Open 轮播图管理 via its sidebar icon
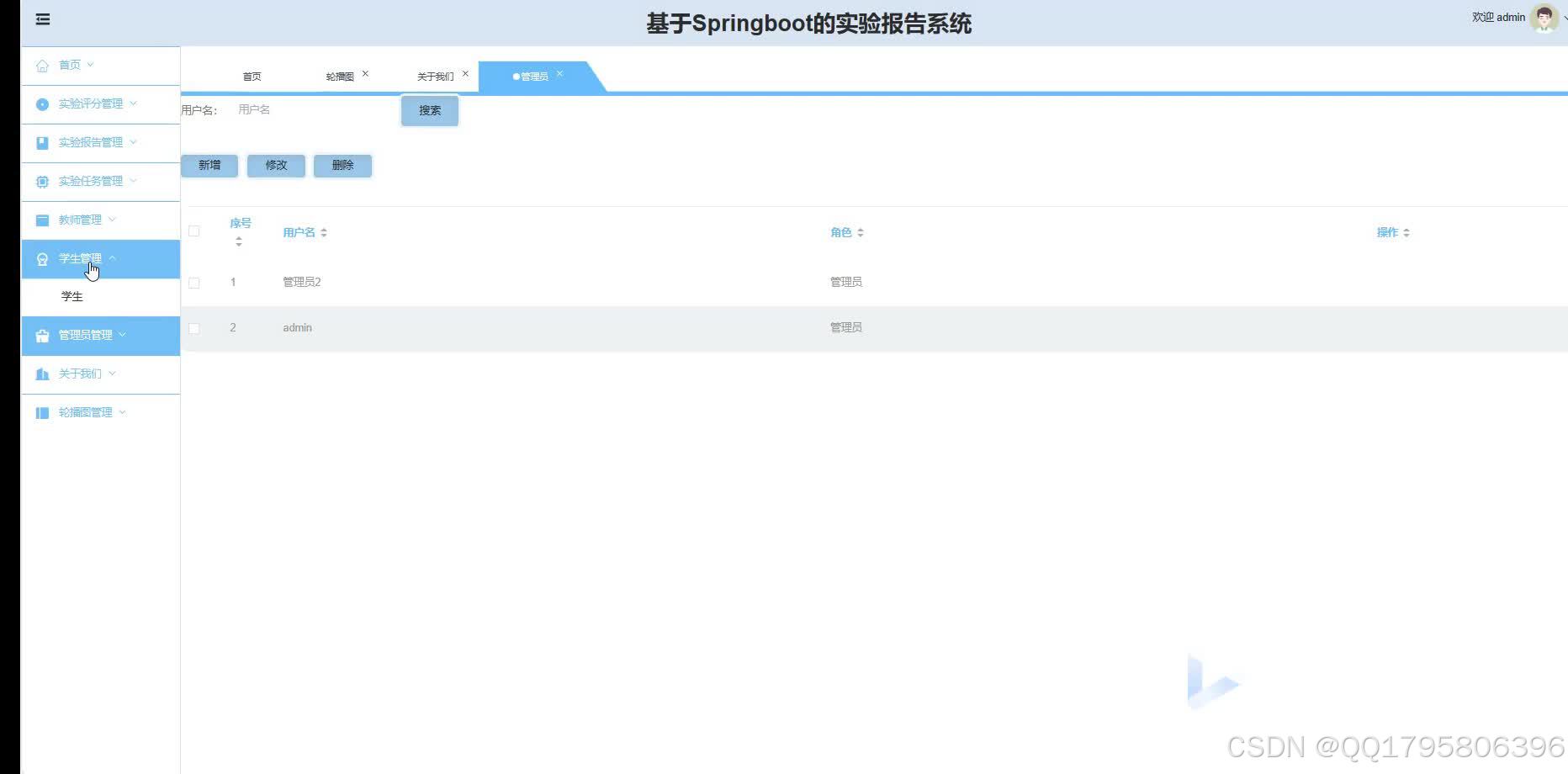Image resolution: width=1568 pixels, height=774 pixels. (x=42, y=411)
